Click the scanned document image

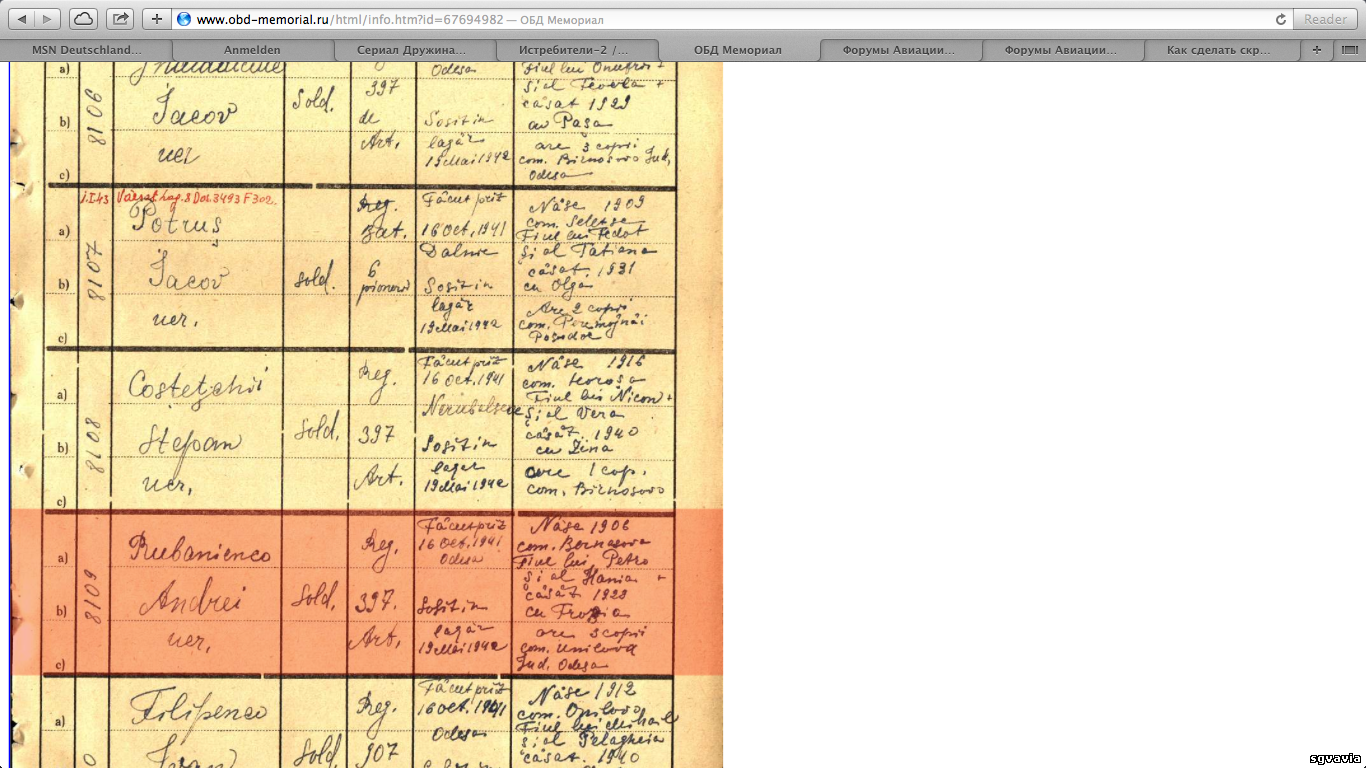pos(366,415)
